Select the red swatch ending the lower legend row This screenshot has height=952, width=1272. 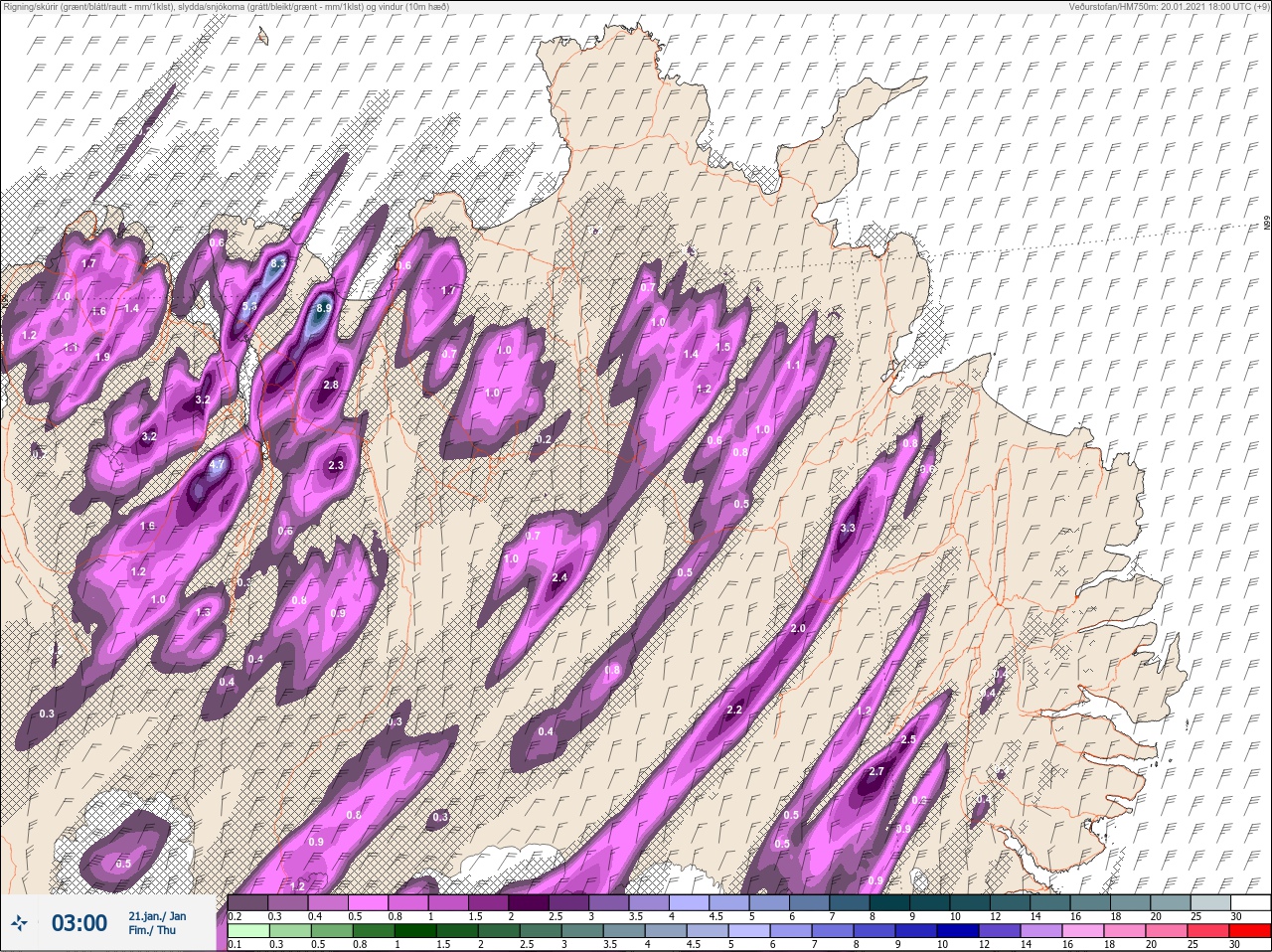tap(1249, 931)
